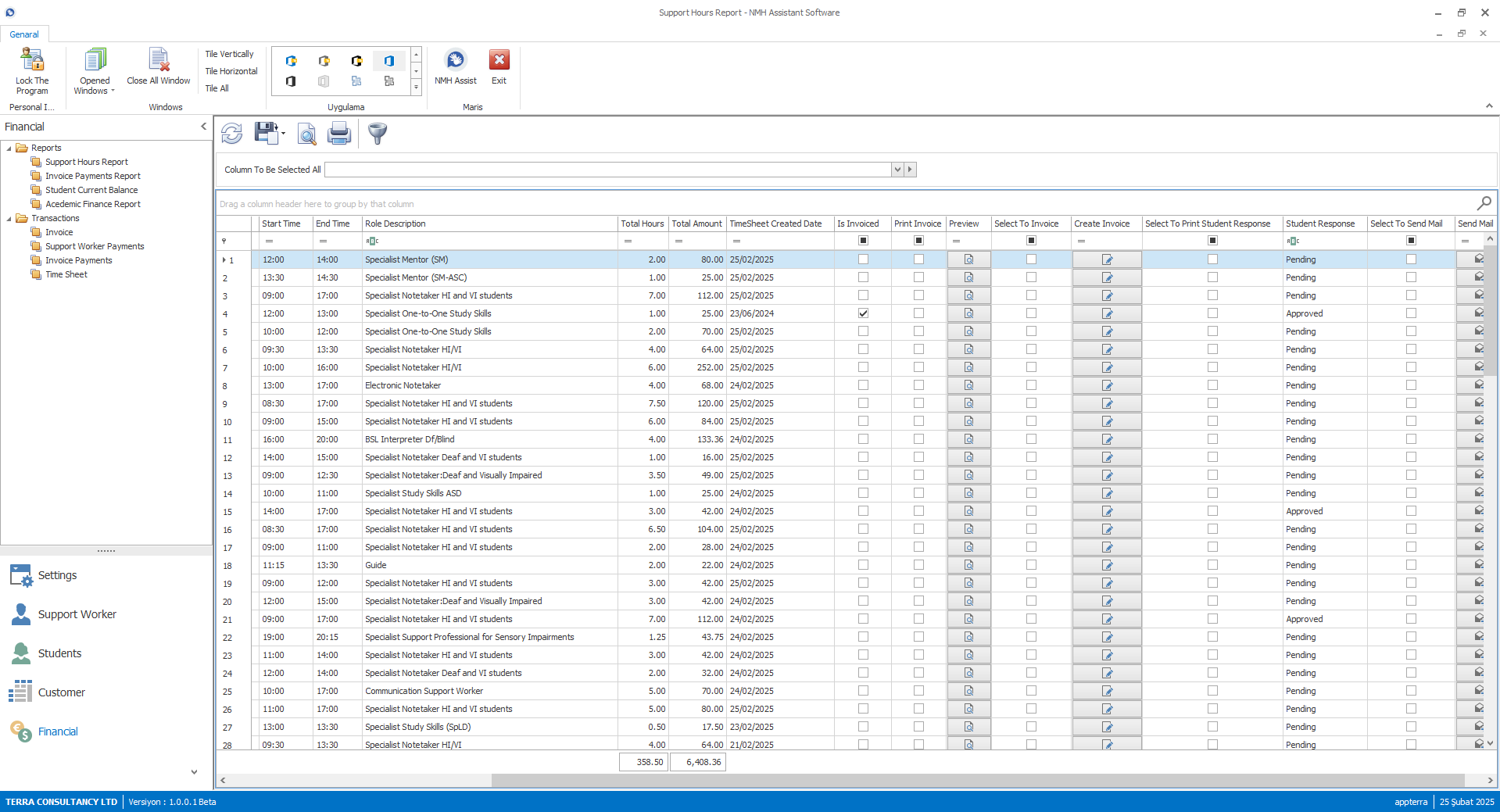This screenshot has height=812, width=1500.
Task: Click the red Exit icon
Action: 499,60
